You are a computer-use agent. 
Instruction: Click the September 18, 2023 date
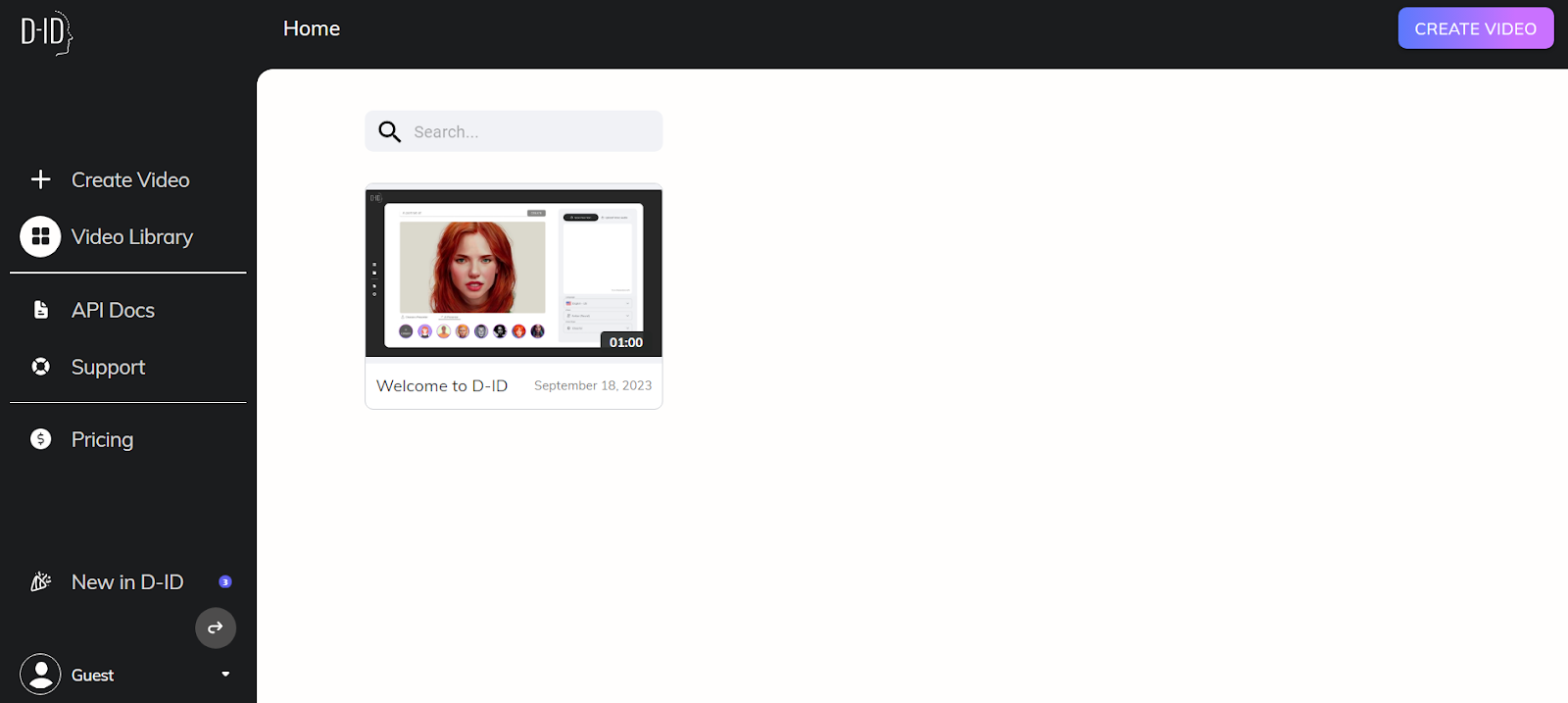(x=593, y=385)
